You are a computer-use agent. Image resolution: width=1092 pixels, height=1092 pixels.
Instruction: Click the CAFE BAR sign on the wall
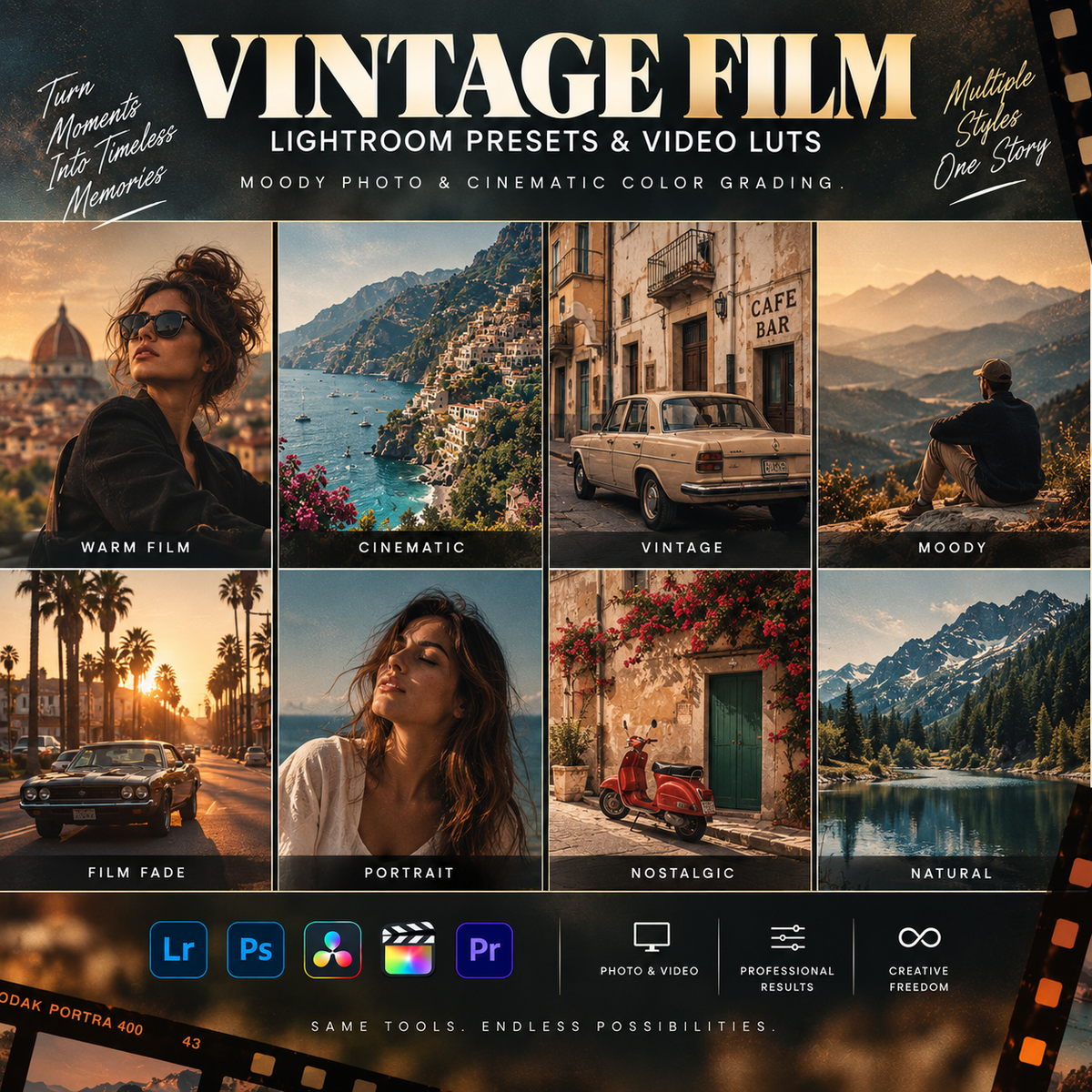tap(773, 312)
